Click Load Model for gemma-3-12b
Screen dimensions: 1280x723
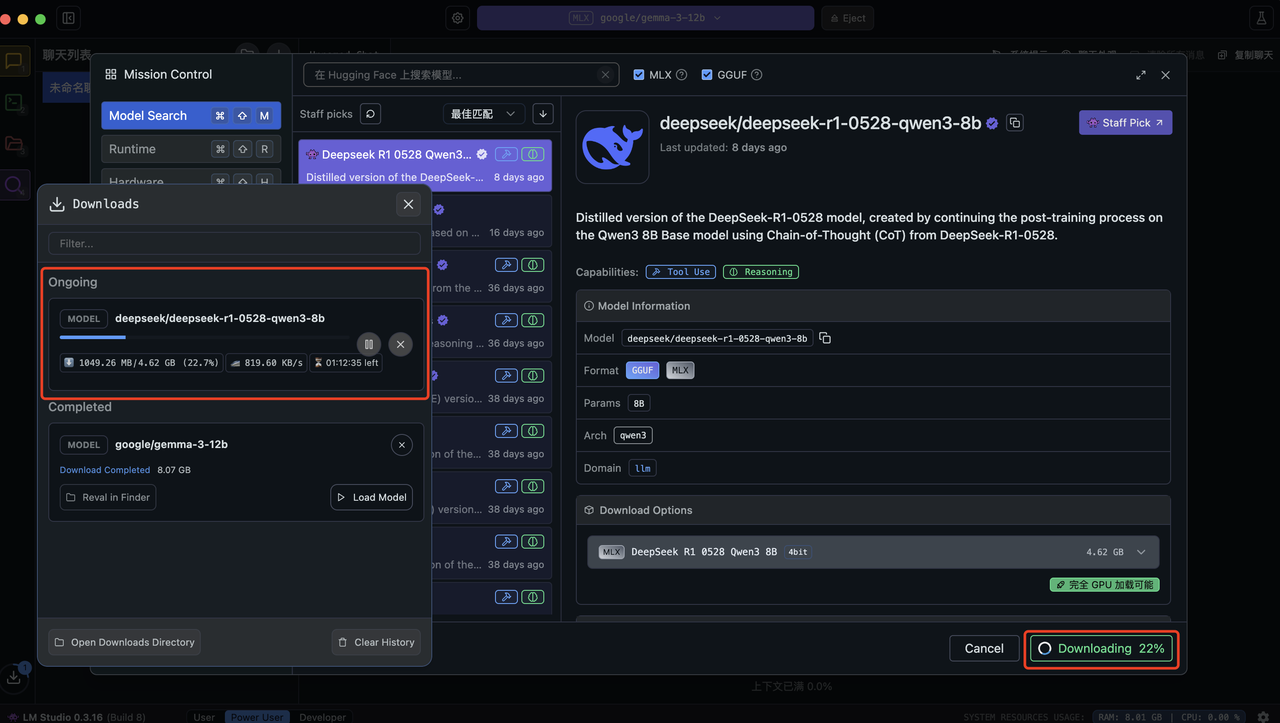coord(371,498)
